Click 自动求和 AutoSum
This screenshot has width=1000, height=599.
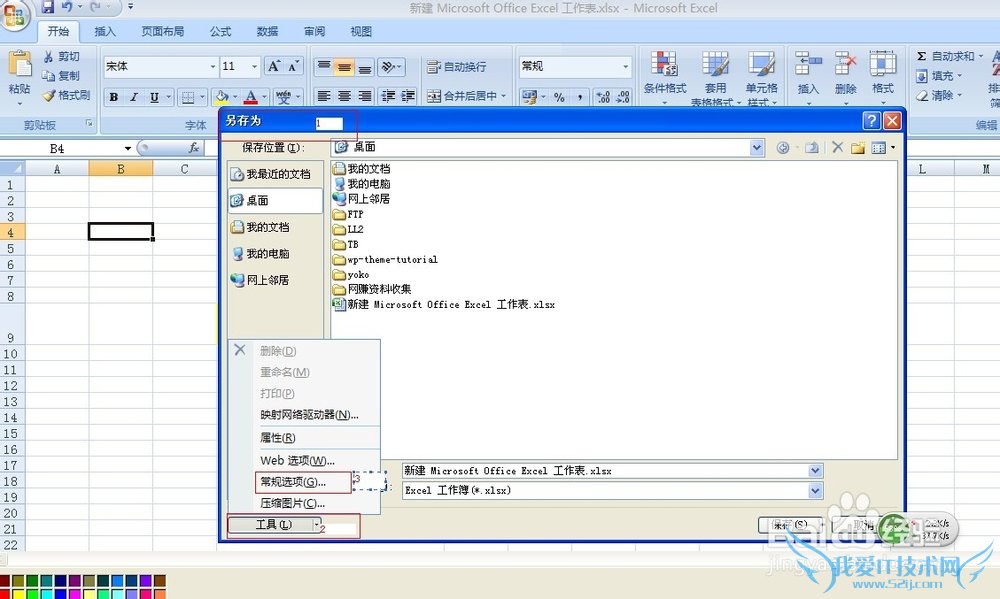pos(945,57)
